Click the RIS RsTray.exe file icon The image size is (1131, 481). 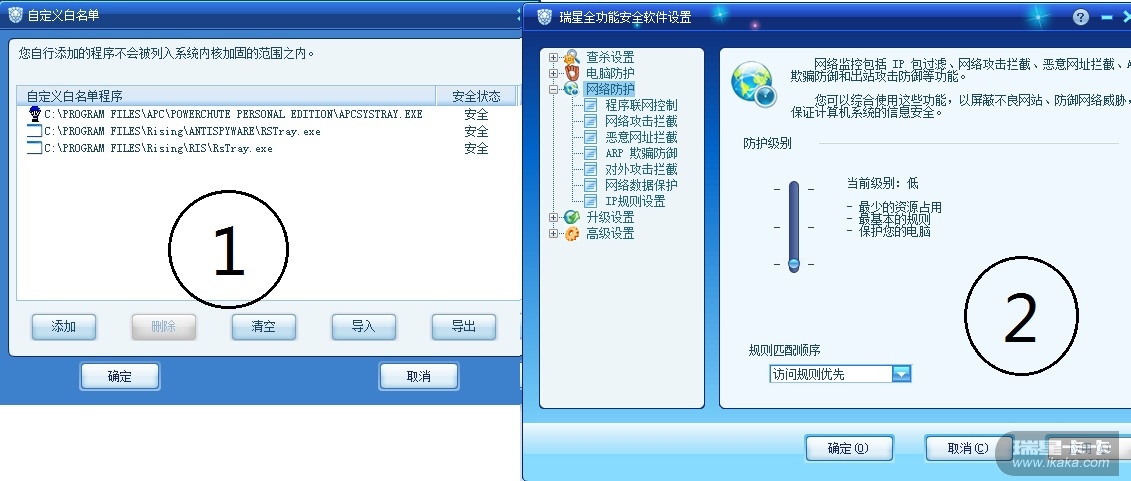[35, 149]
